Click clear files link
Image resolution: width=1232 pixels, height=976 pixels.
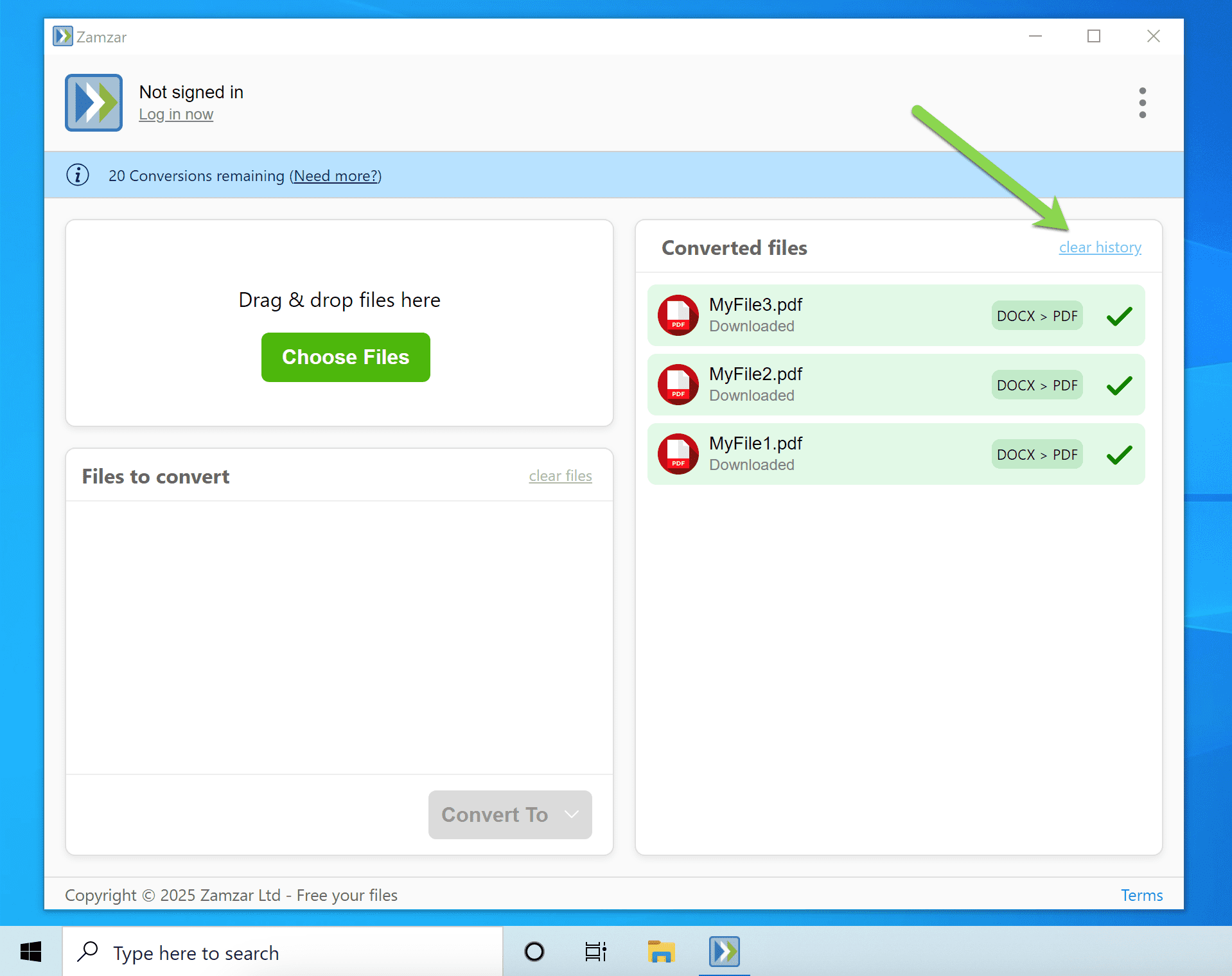pos(560,476)
